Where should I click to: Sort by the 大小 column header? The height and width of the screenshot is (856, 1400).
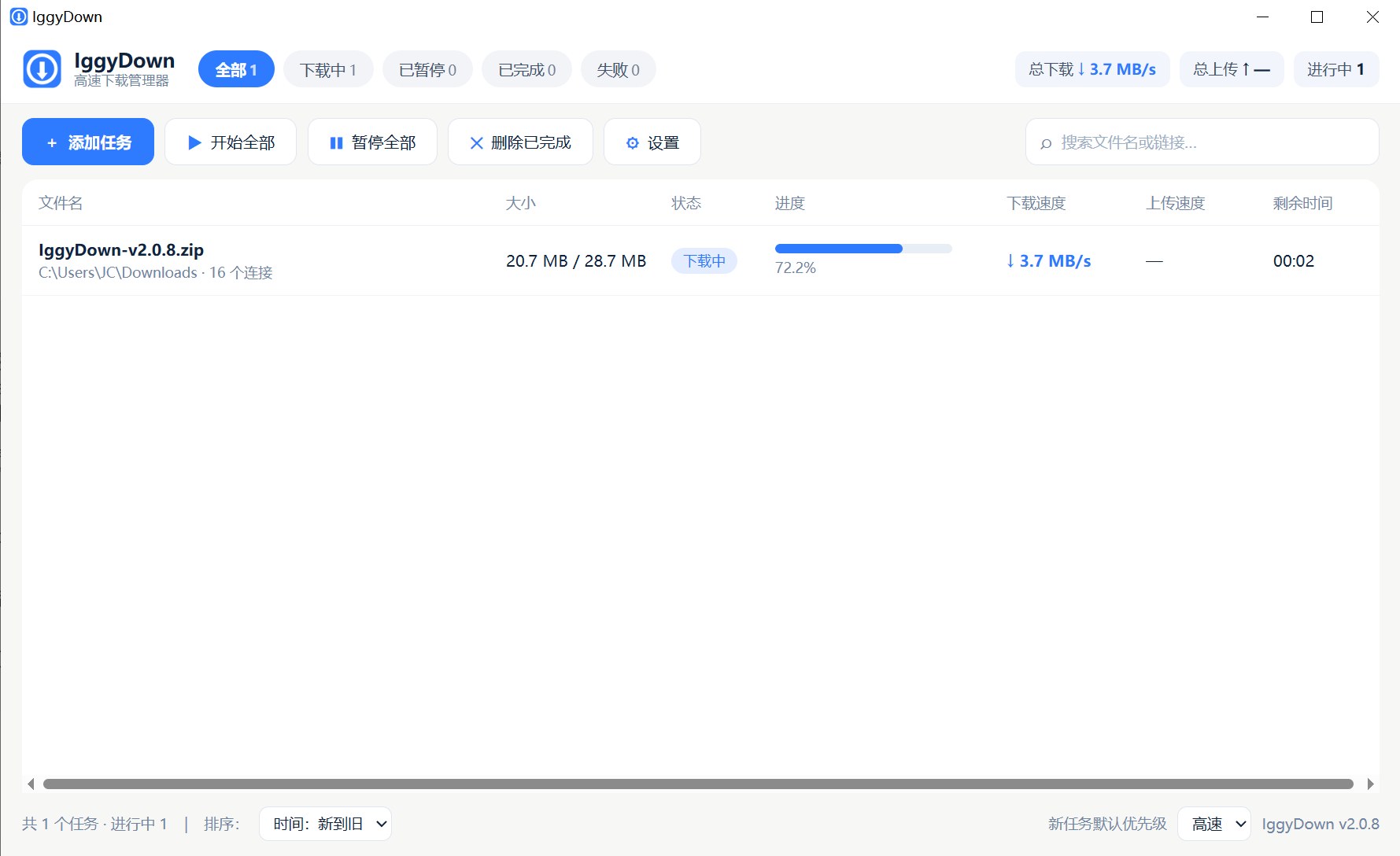(520, 203)
